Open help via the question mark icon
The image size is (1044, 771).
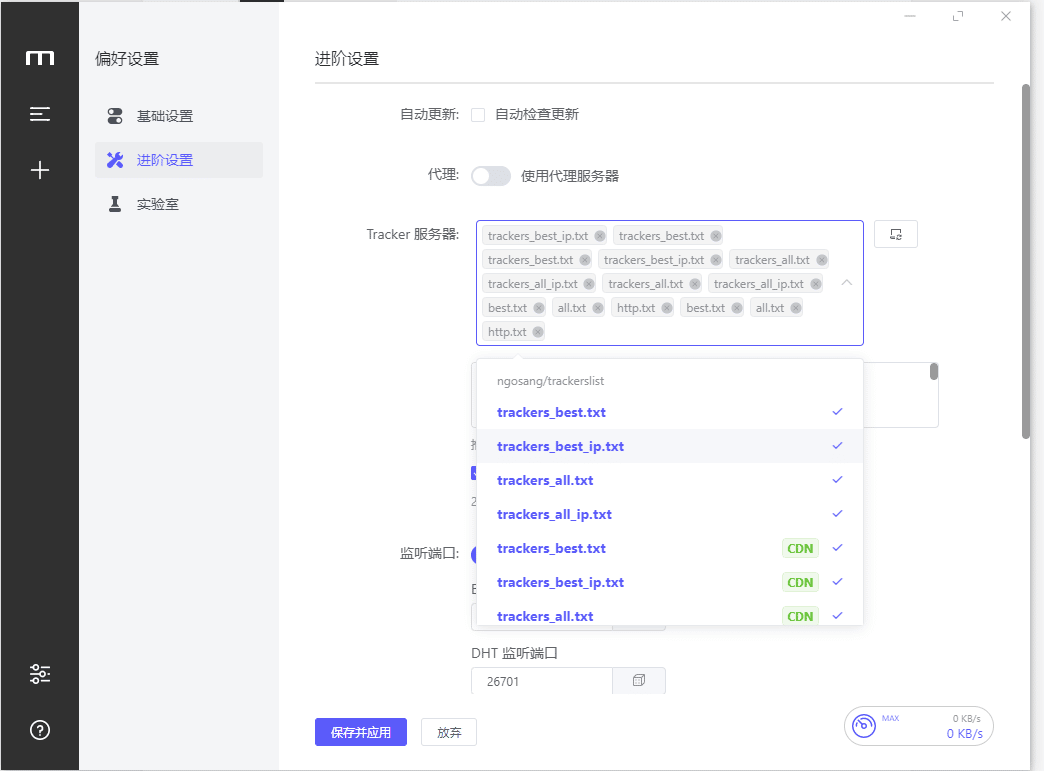tap(40, 730)
